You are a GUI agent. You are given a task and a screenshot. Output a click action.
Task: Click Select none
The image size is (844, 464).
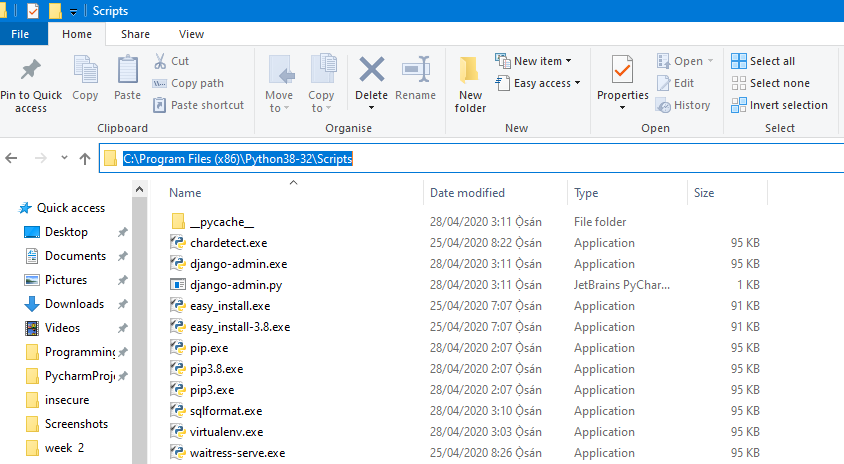[770, 83]
